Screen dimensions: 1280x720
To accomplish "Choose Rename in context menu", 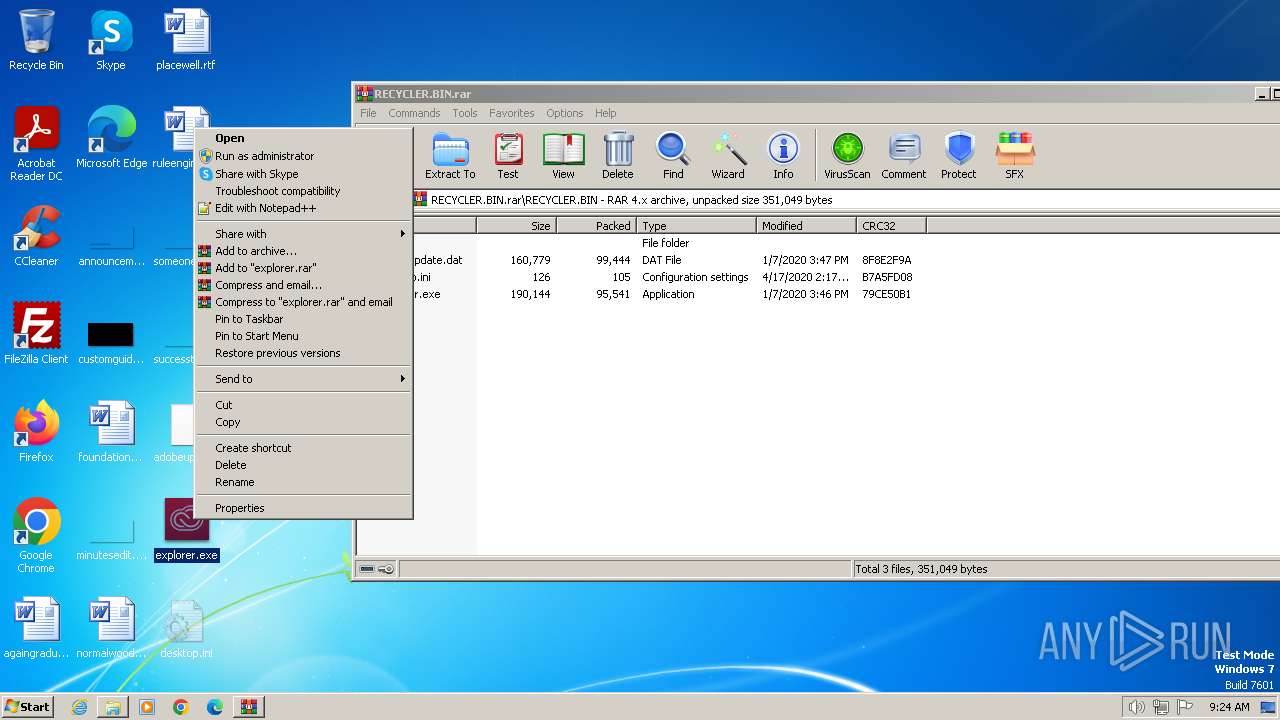I will click(303, 482).
